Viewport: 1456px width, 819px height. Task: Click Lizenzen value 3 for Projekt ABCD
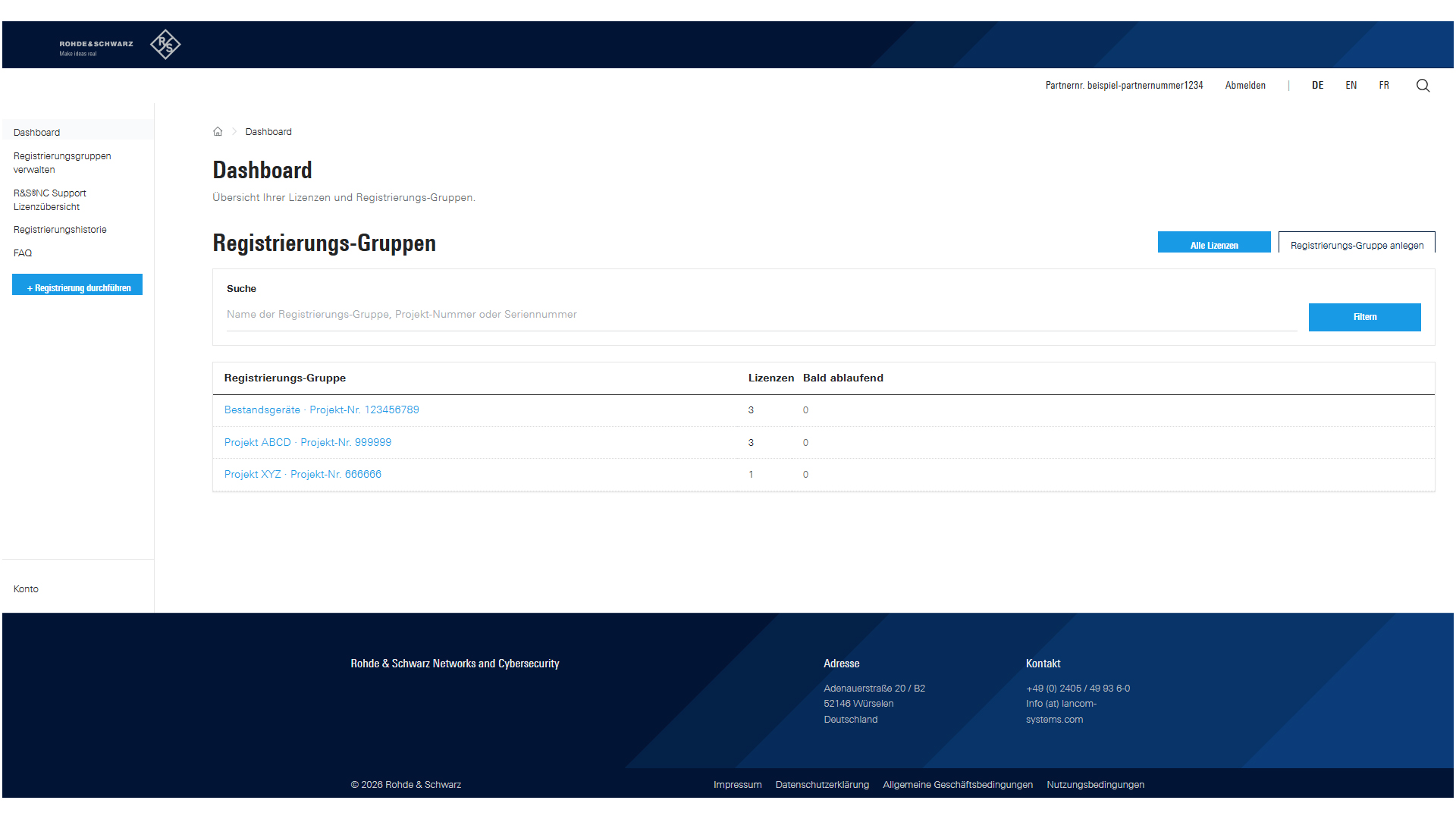point(751,443)
